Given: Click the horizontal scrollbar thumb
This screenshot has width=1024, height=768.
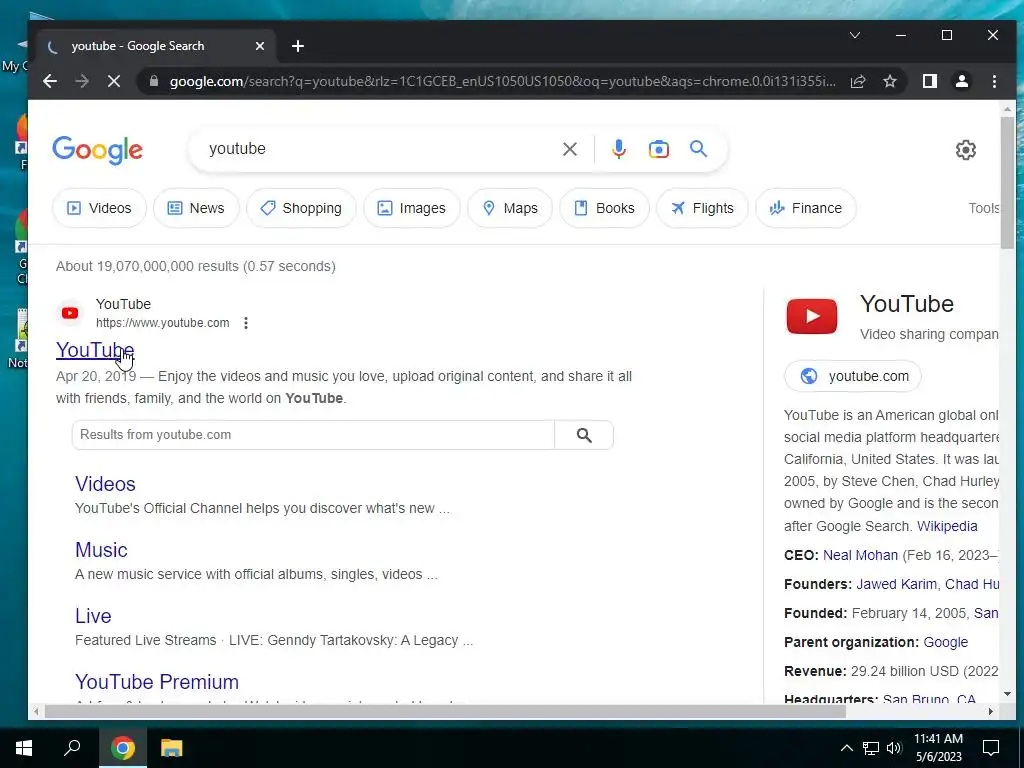Looking at the screenshot, I should tap(445, 711).
